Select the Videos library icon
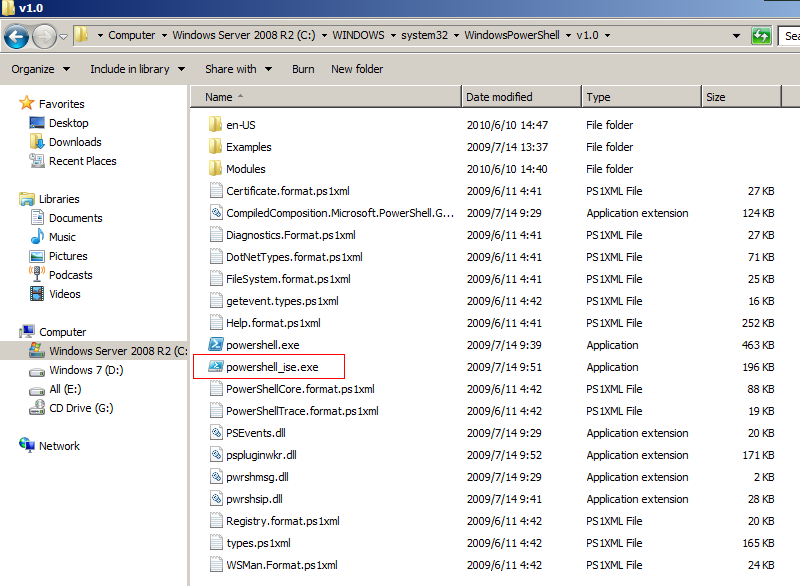Viewport: 800px width, 586px height. pyautogui.click(x=37, y=294)
